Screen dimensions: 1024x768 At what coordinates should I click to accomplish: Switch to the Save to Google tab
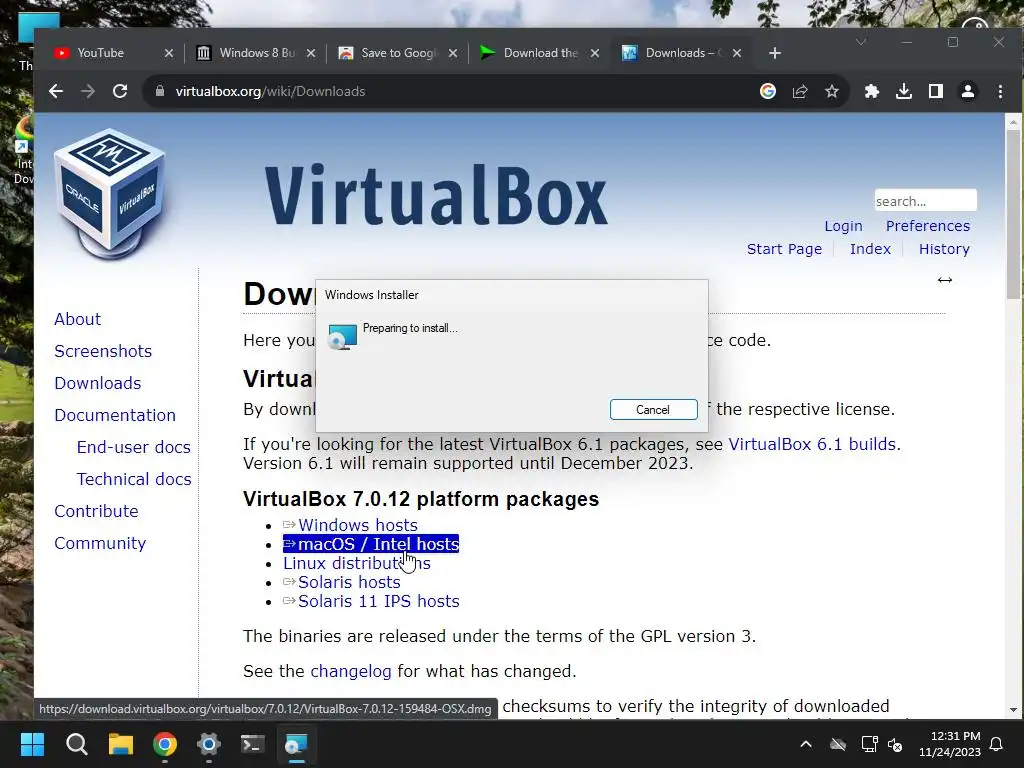pos(399,53)
